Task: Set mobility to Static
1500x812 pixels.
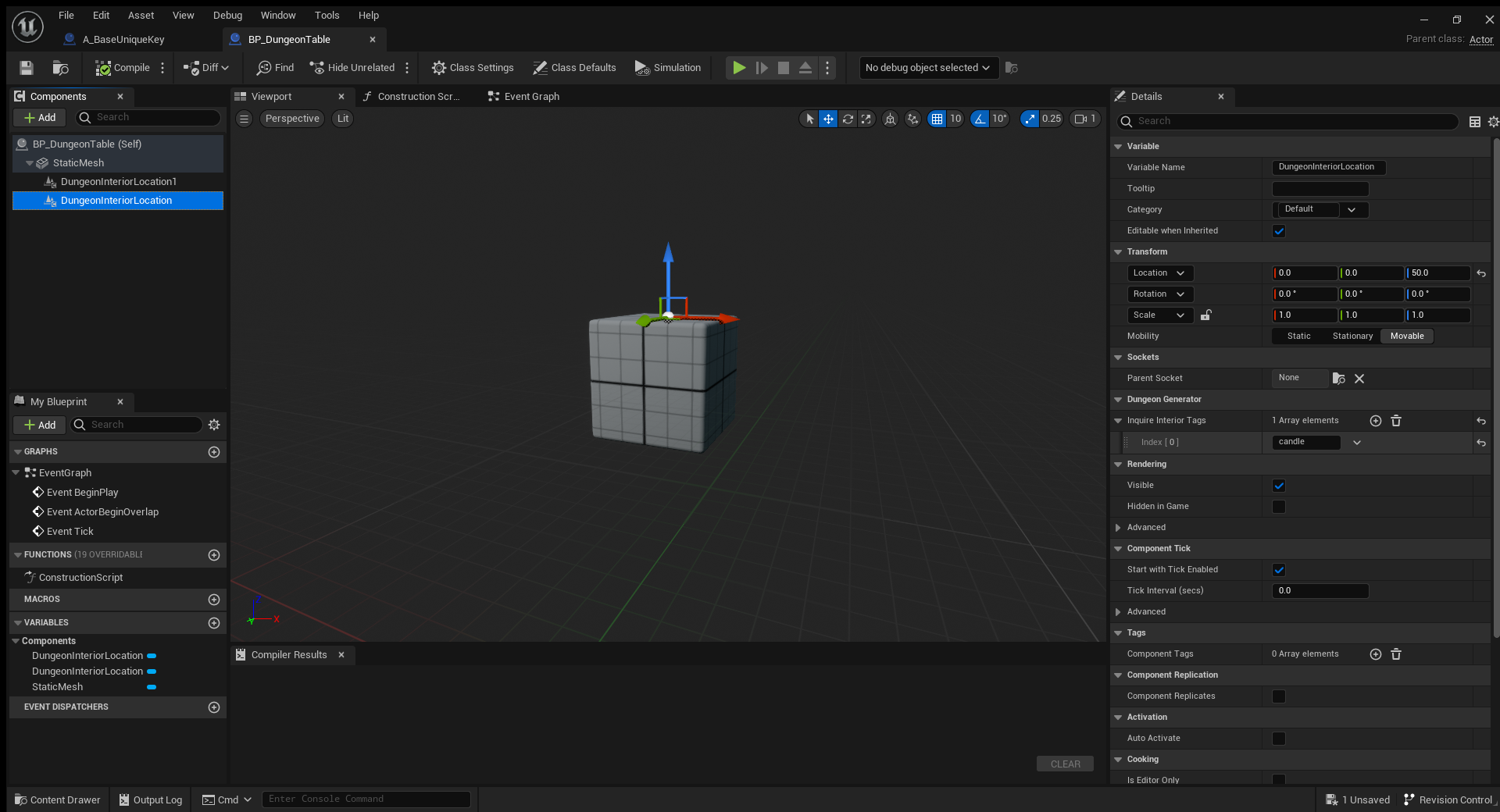Action: click(x=1298, y=337)
